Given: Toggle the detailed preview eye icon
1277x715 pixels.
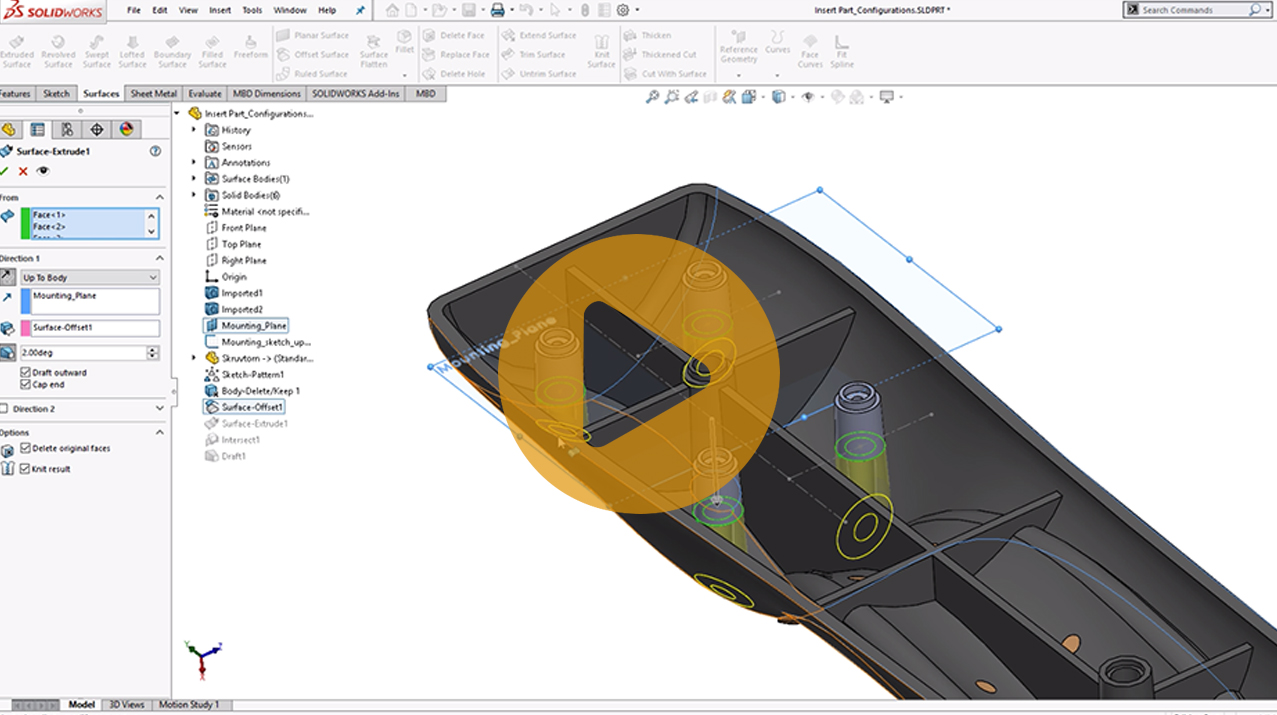Looking at the screenshot, I should point(42,171).
